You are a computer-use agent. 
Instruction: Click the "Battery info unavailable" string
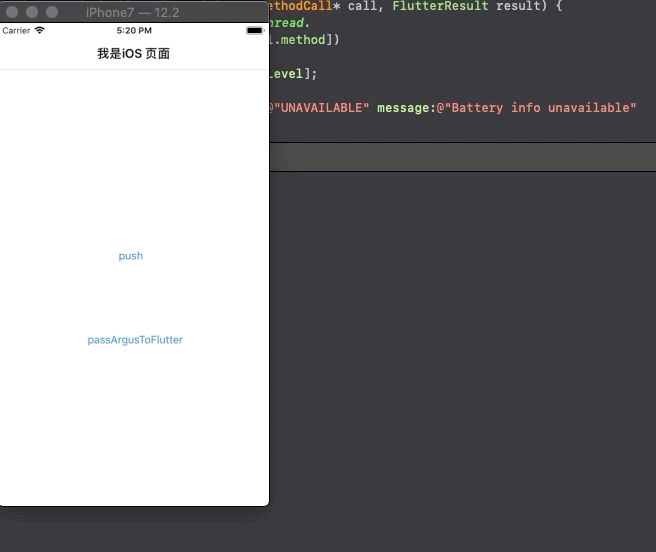click(x=540, y=108)
